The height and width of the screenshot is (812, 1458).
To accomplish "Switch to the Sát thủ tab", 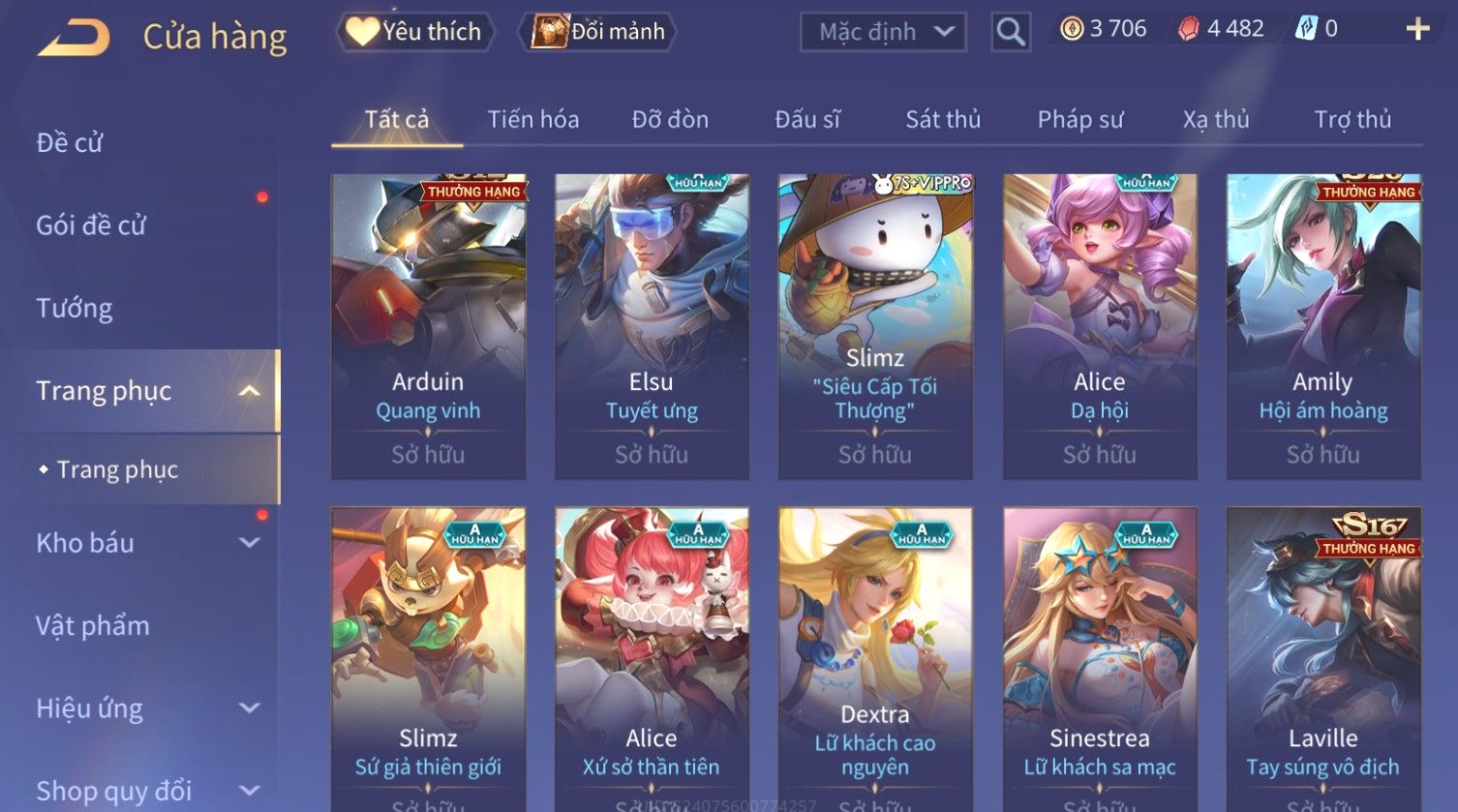I will tap(943, 119).
